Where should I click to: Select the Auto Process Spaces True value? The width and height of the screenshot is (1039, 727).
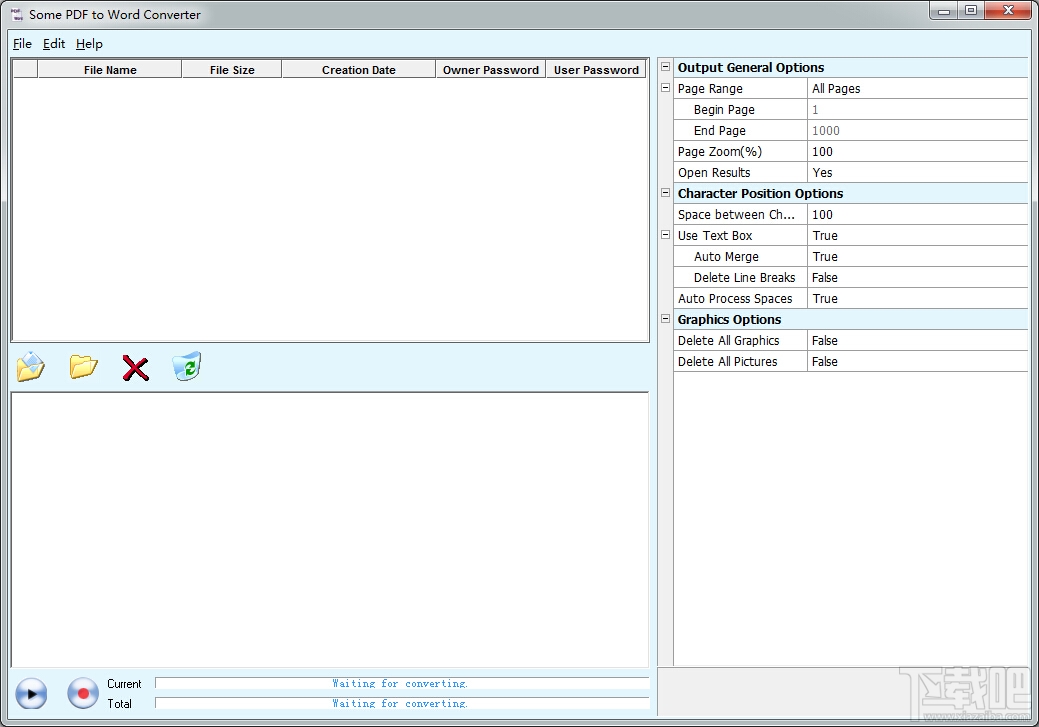click(918, 299)
